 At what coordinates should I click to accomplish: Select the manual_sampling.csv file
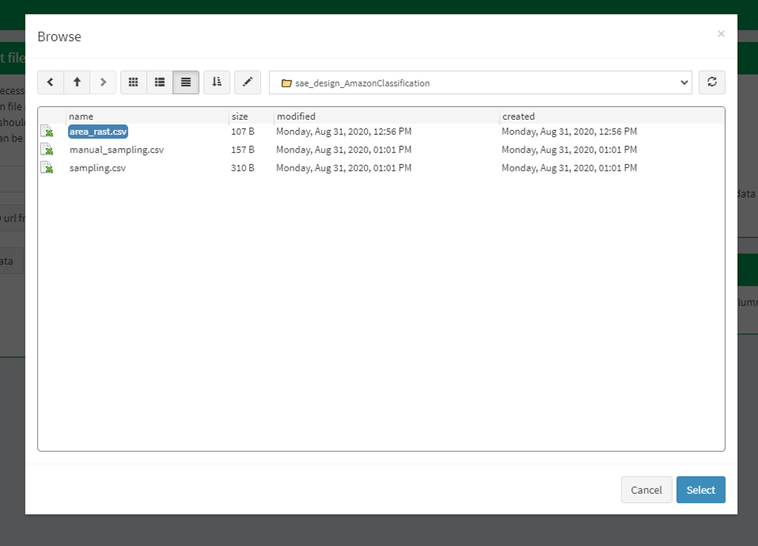116,150
